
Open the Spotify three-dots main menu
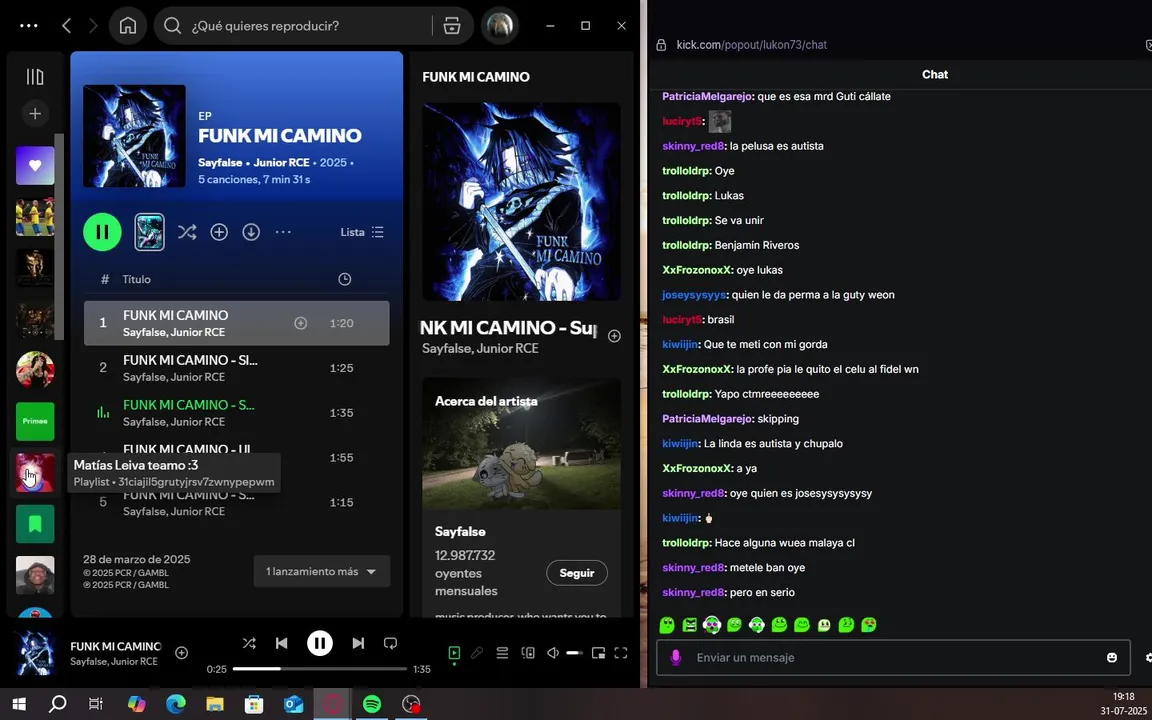click(29, 26)
